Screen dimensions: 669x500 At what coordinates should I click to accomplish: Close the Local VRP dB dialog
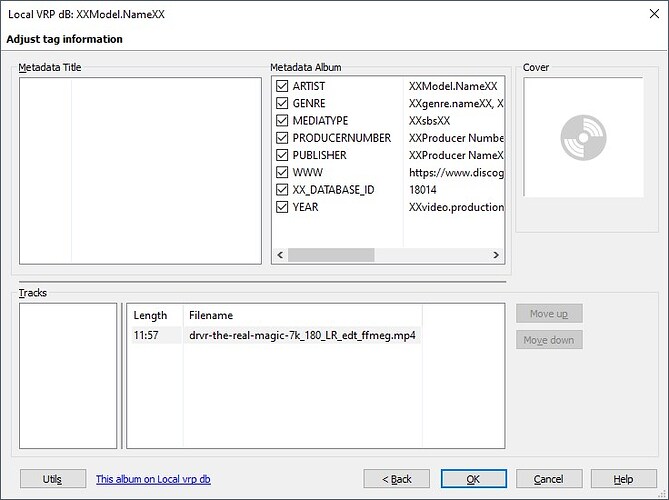point(654,14)
